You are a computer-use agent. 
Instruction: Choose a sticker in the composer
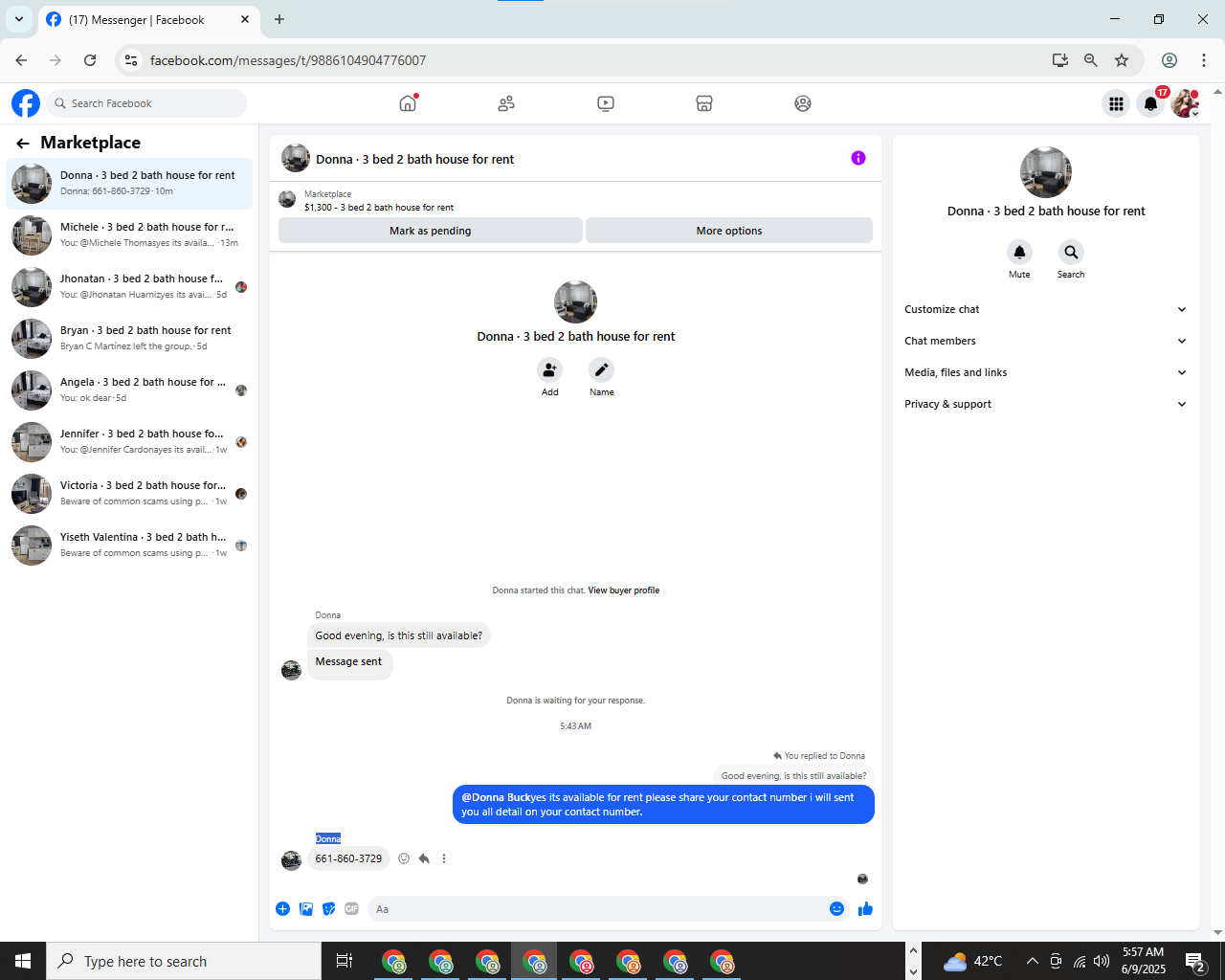(x=329, y=909)
